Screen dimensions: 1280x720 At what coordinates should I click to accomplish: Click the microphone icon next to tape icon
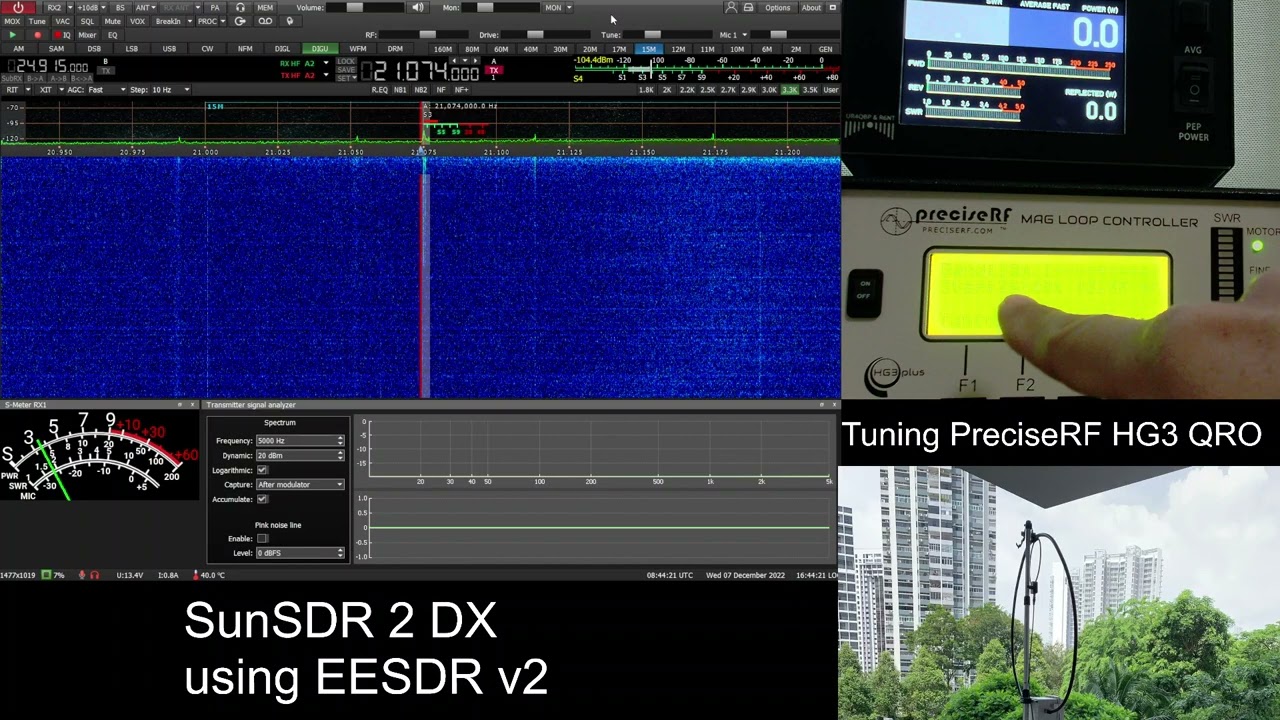pos(290,21)
